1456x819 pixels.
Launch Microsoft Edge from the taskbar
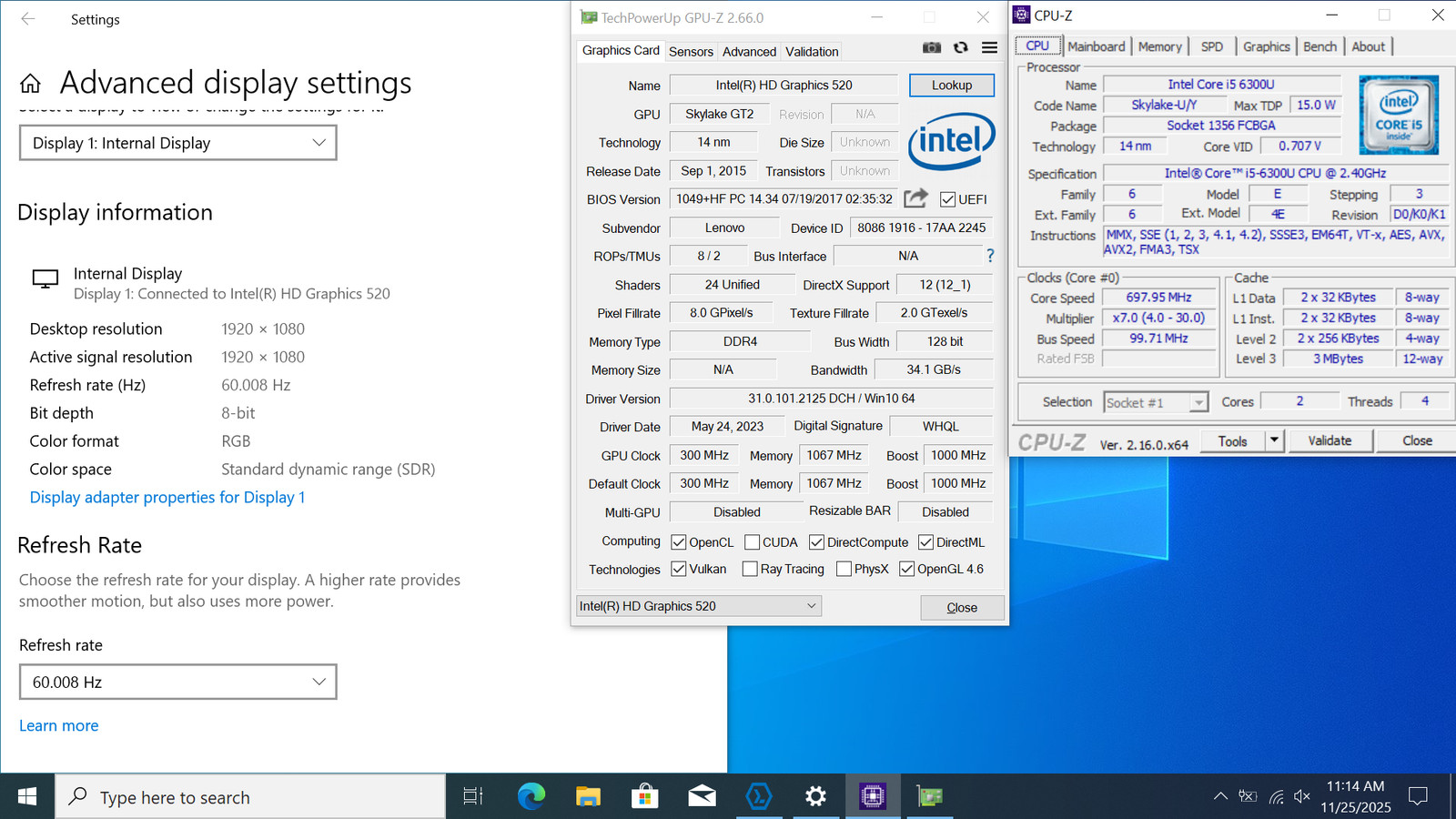[531, 797]
